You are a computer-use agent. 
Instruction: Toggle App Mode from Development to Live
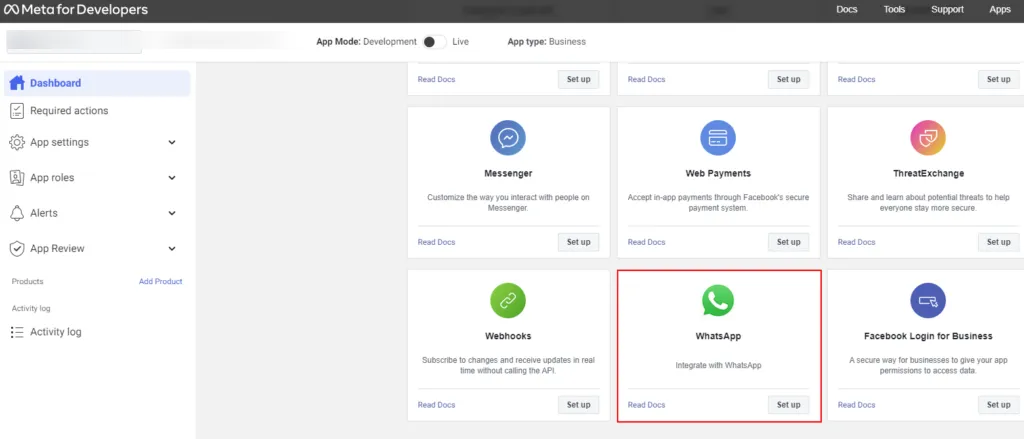pyautogui.click(x=434, y=41)
